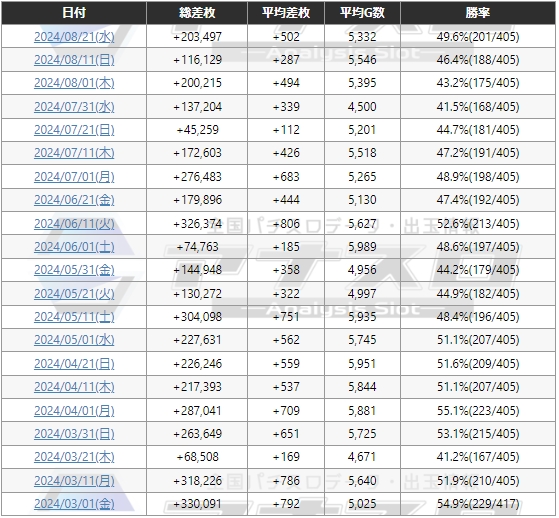Select the average games value 4,500
Image resolution: width=559 pixels, height=518 pixels.
point(362,107)
